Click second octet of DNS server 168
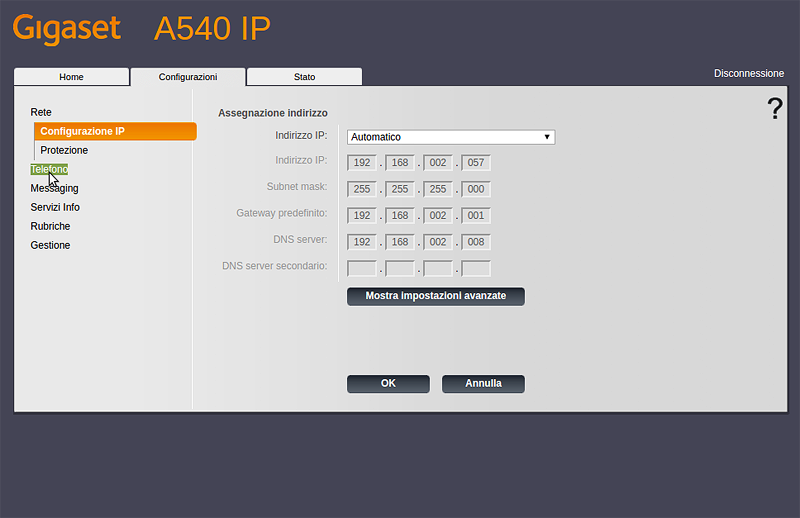Viewport: 800px width, 518px height. (x=400, y=242)
